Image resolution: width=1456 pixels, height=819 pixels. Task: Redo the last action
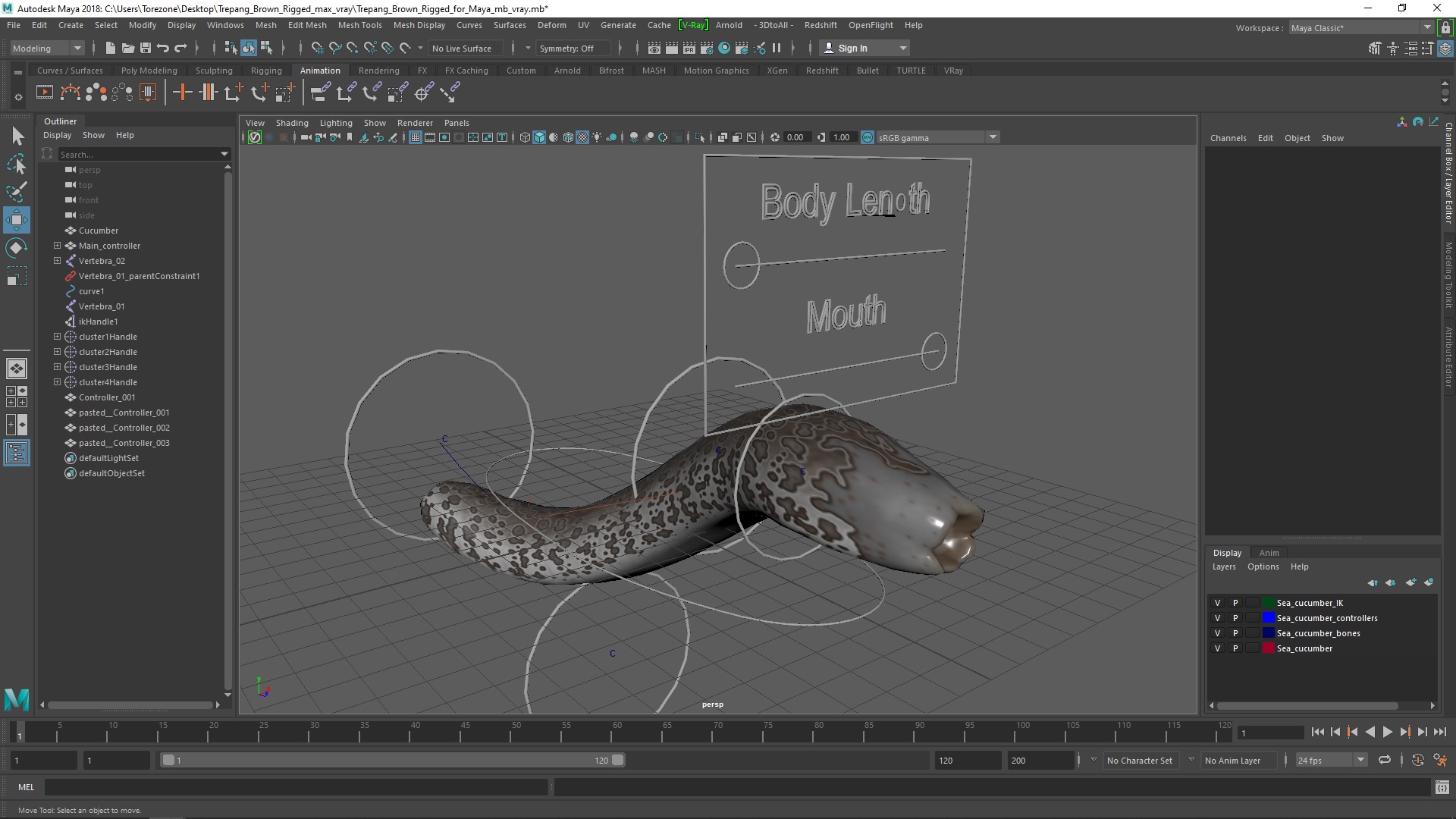point(180,48)
